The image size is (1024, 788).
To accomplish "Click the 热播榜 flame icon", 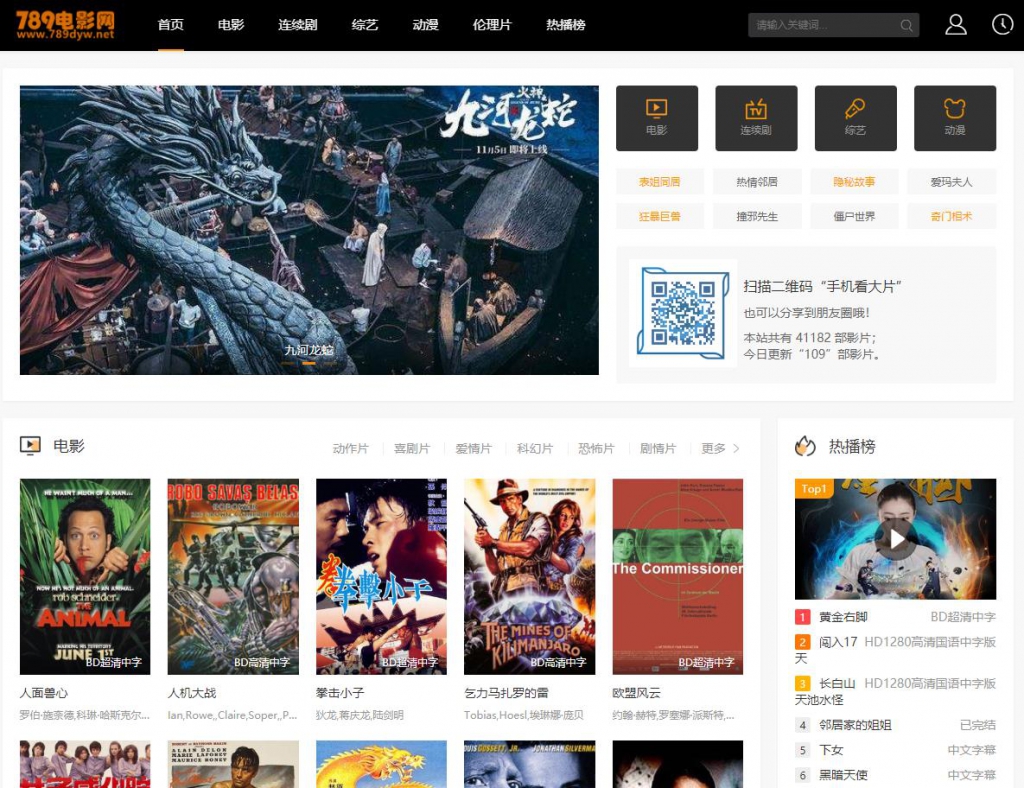I will coord(805,447).
